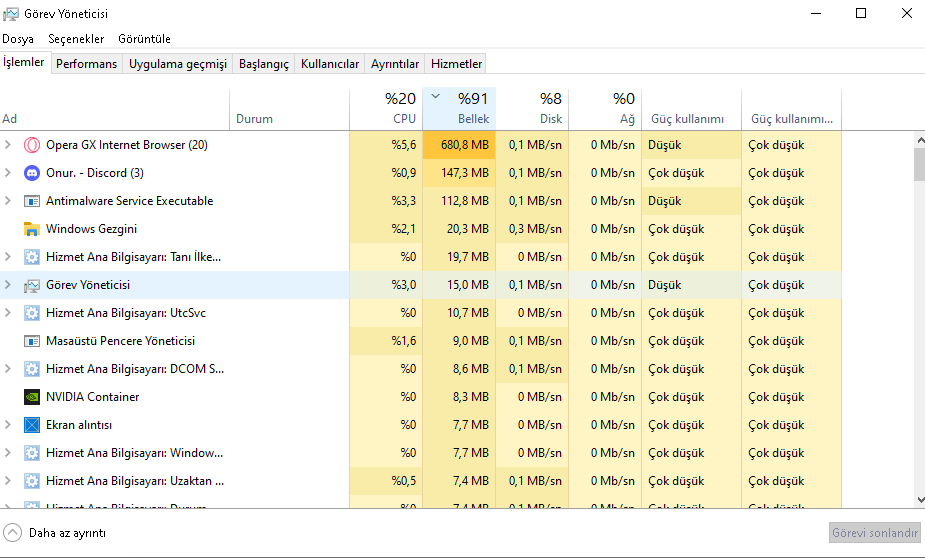The height and width of the screenshot is (558, 925).
Task: Click the Opera GX browser icon
Action: (31, 145)
